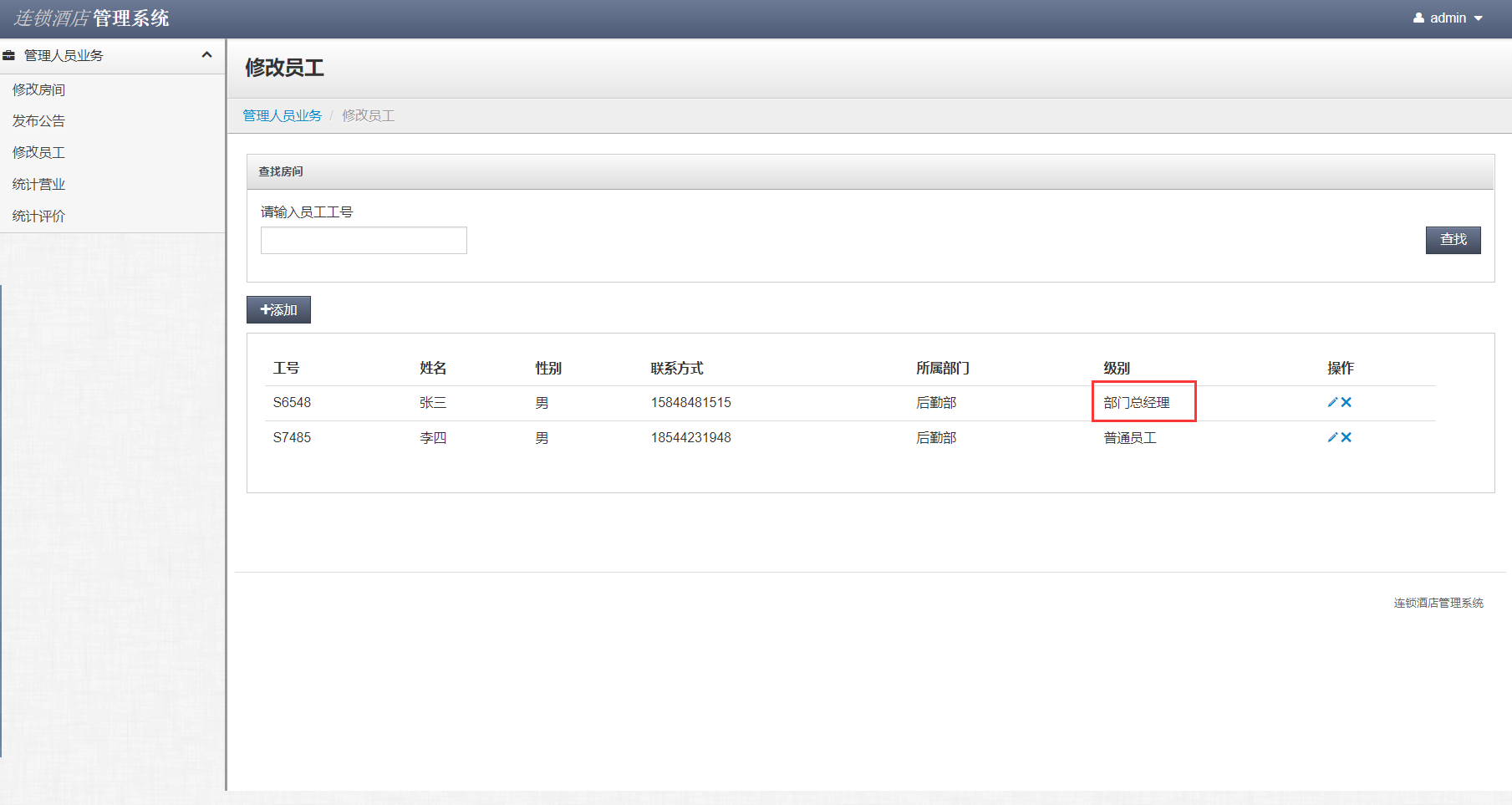
Task: Click 张三's 后勤部 department cell
Action: tap(936, 403)
